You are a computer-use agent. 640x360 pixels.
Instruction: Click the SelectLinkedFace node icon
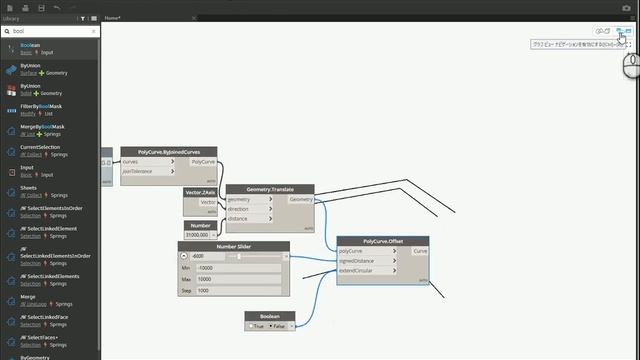[11, 321]
